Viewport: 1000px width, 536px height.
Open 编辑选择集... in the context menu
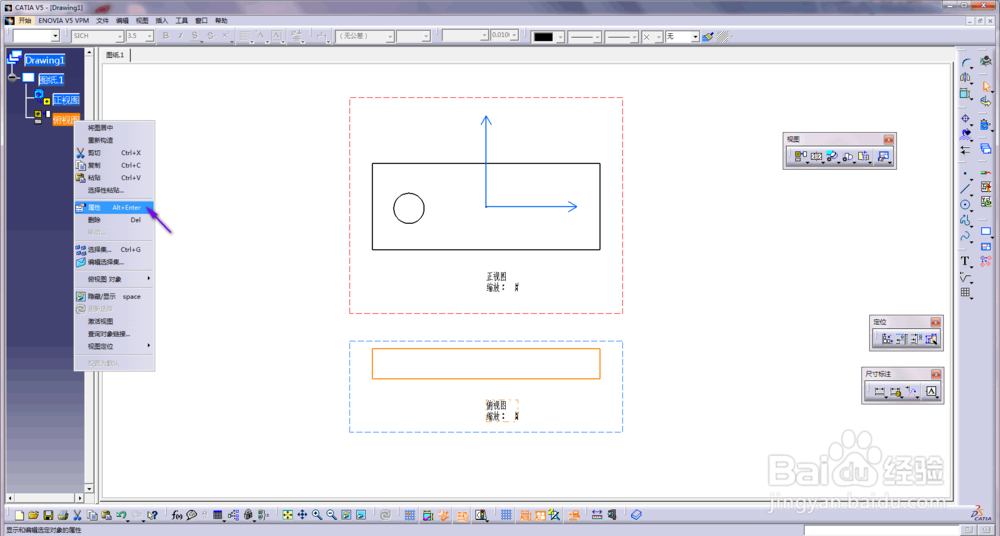(114, 262)
